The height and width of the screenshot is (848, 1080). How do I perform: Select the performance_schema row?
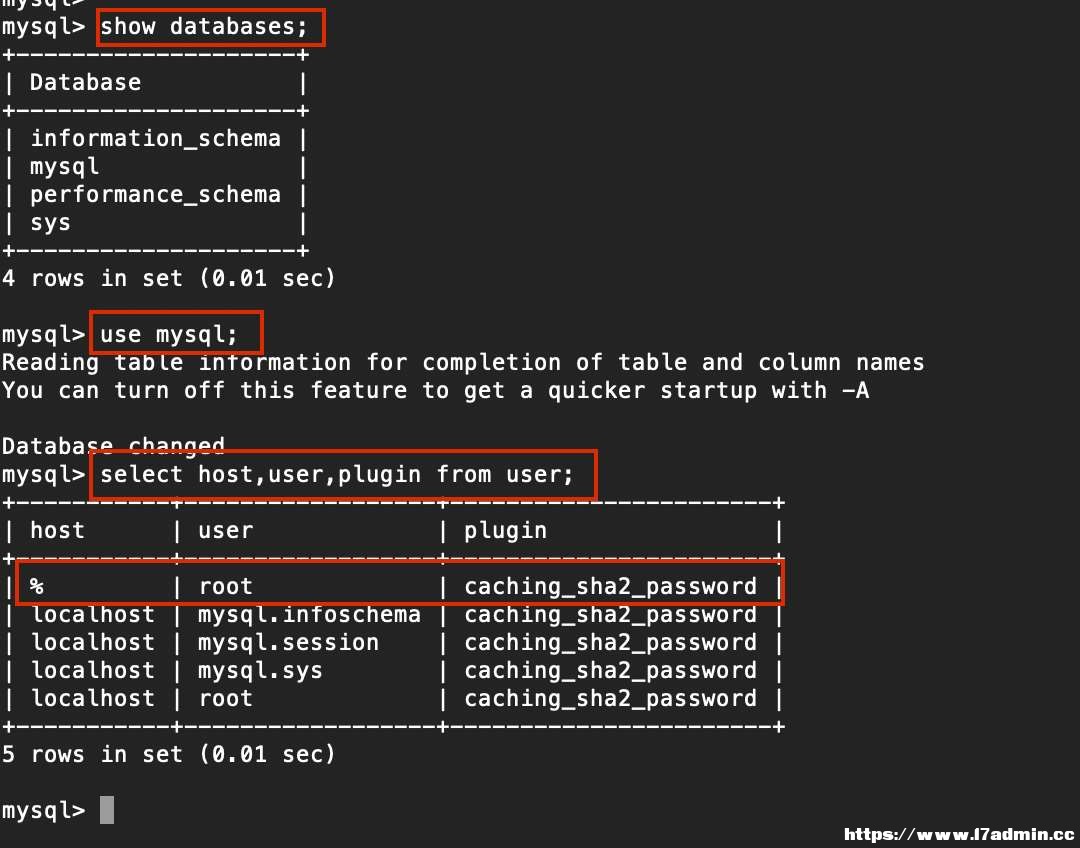pyautogui.click(x=156, y=195)
